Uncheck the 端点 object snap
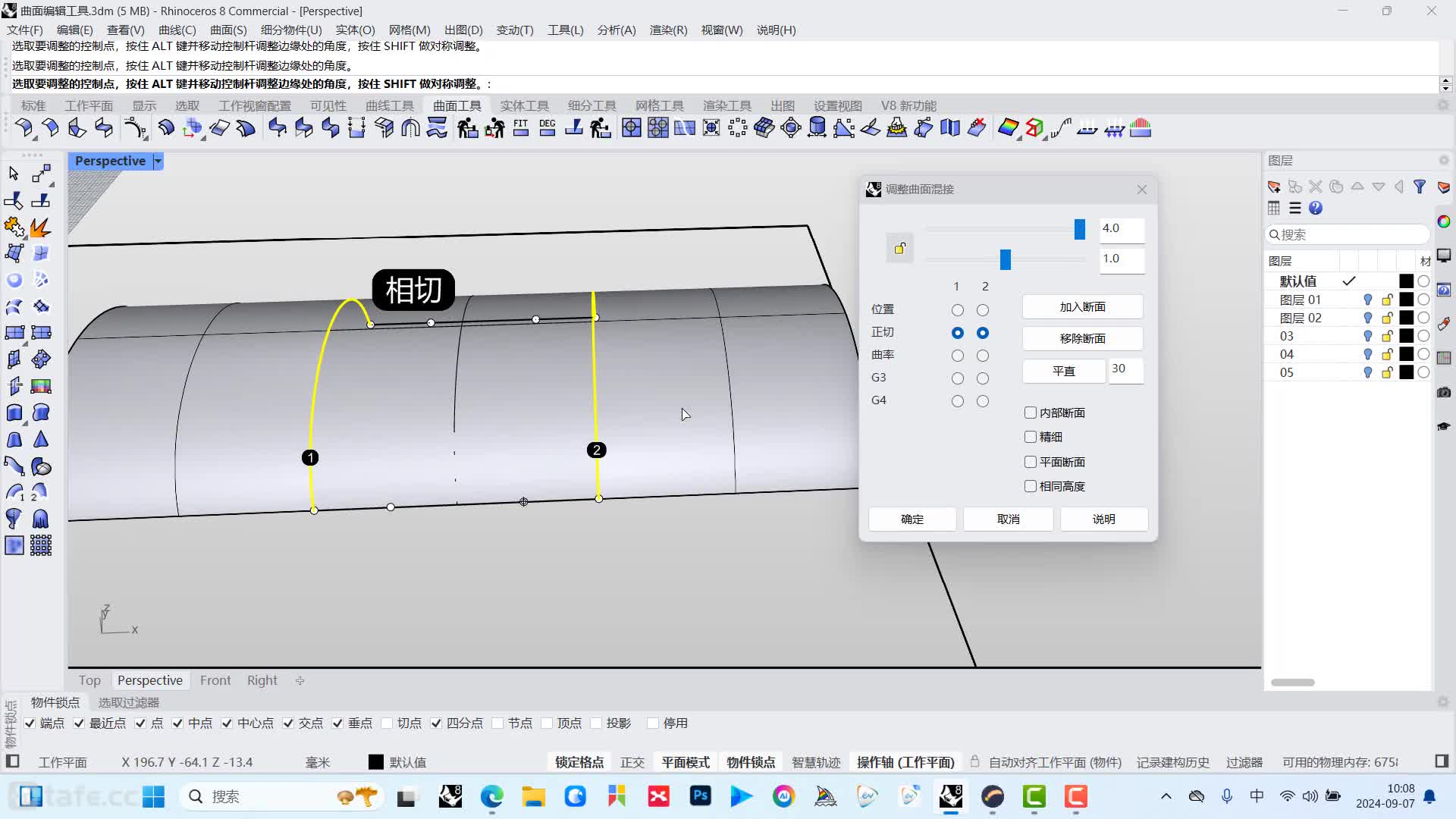 [30, 723]
